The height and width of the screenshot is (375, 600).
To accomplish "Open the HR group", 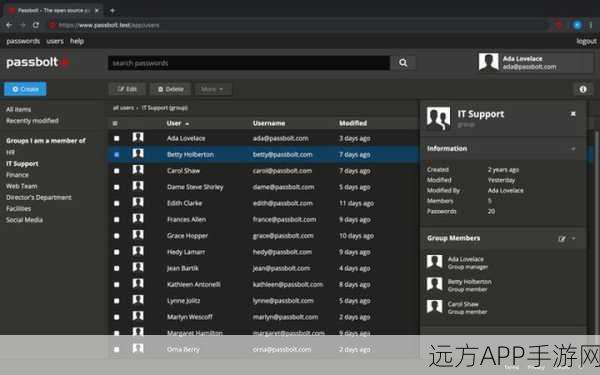I will (x=10, y=152).
